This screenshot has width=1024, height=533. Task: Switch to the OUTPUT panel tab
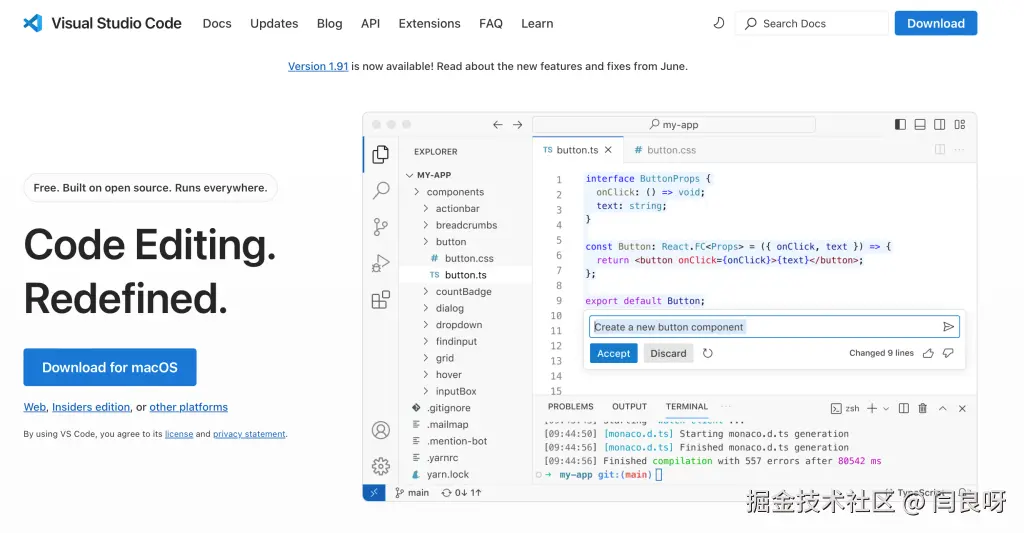coord(630,406)
